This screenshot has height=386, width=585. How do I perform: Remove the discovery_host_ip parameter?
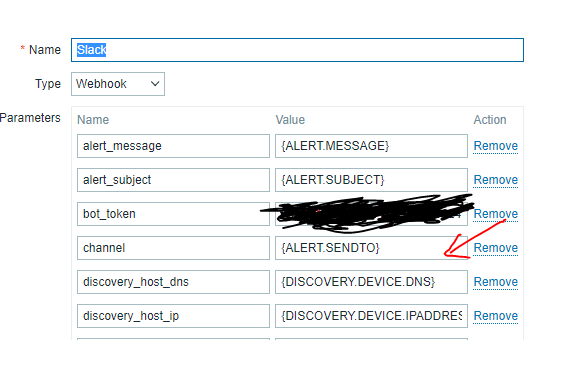[x=495, y=316]
